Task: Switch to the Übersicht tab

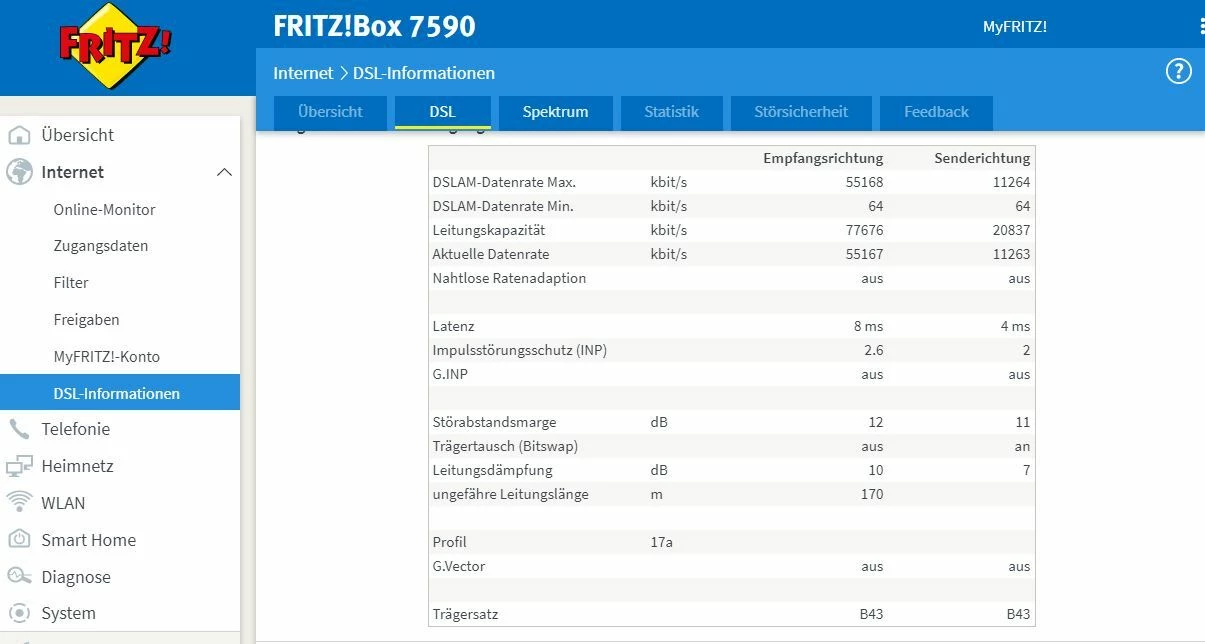Action: [330, 112]
